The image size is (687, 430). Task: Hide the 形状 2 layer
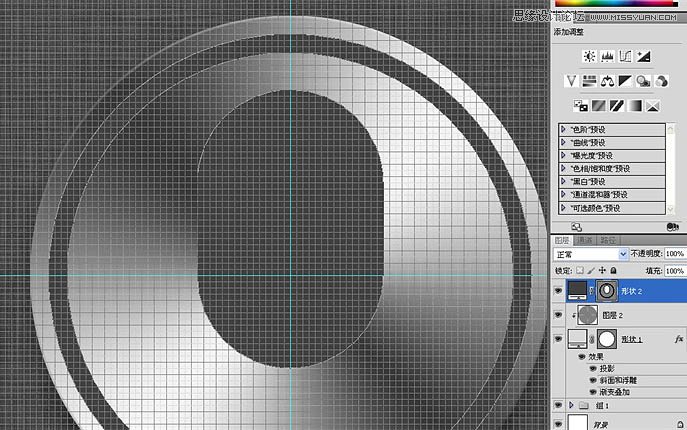pos(558,291)
